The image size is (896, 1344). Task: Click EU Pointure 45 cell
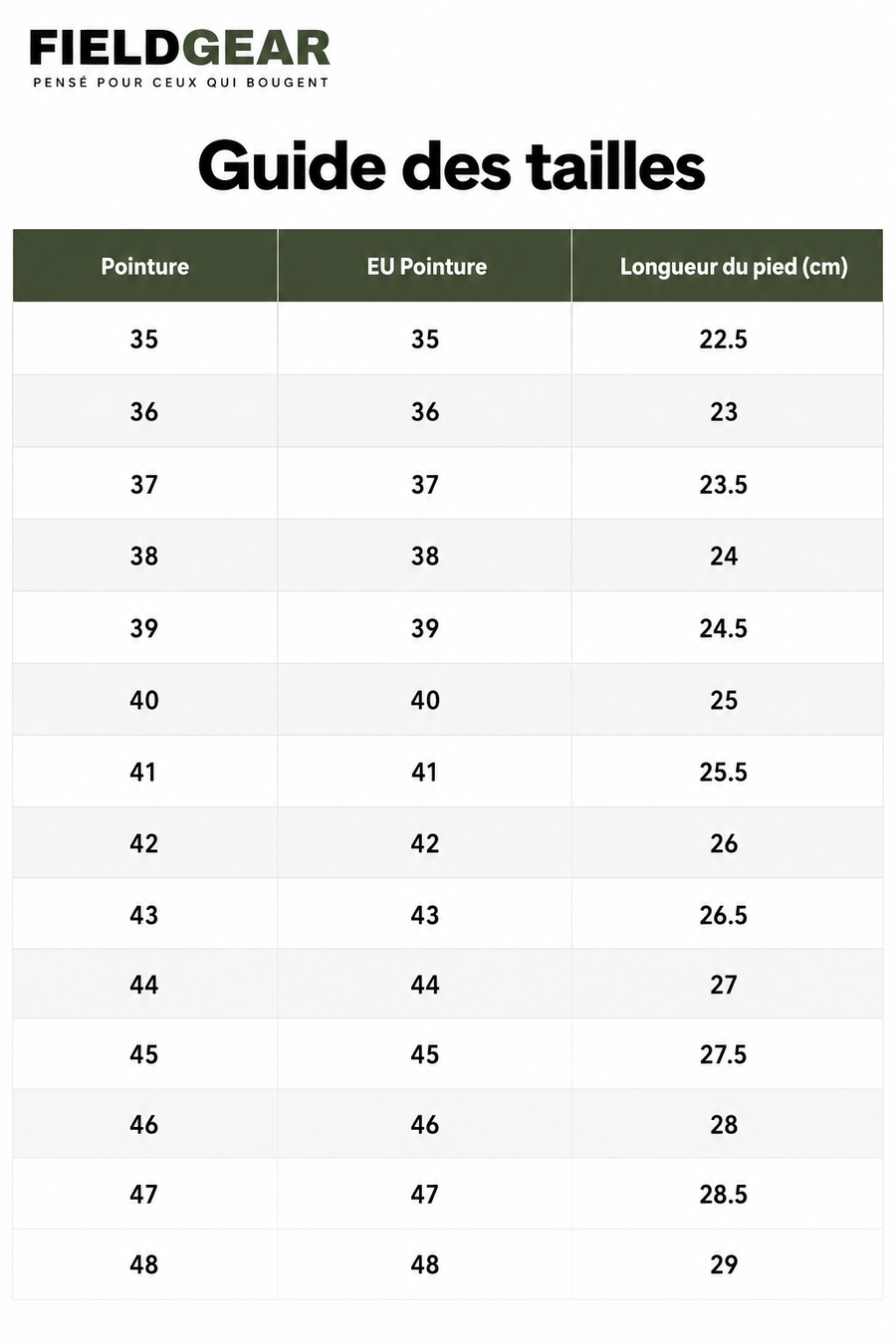tap(425, 1054)
